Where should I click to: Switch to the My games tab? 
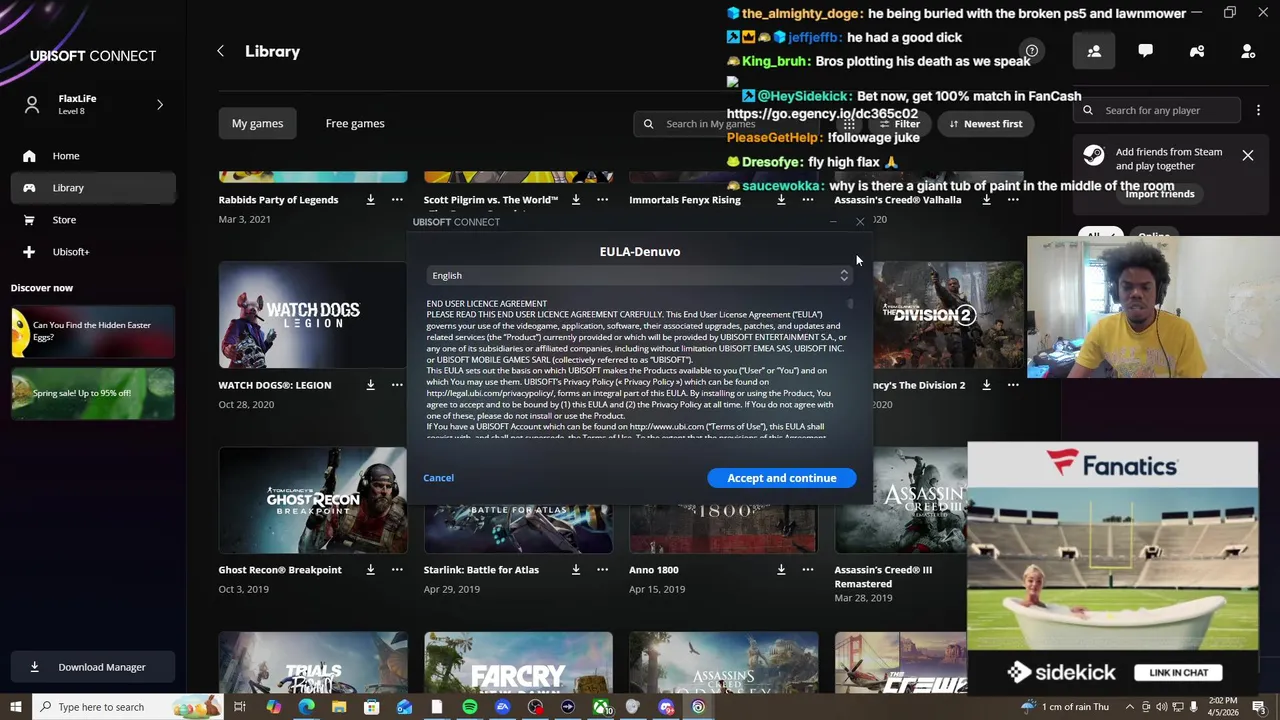[257, 124]
